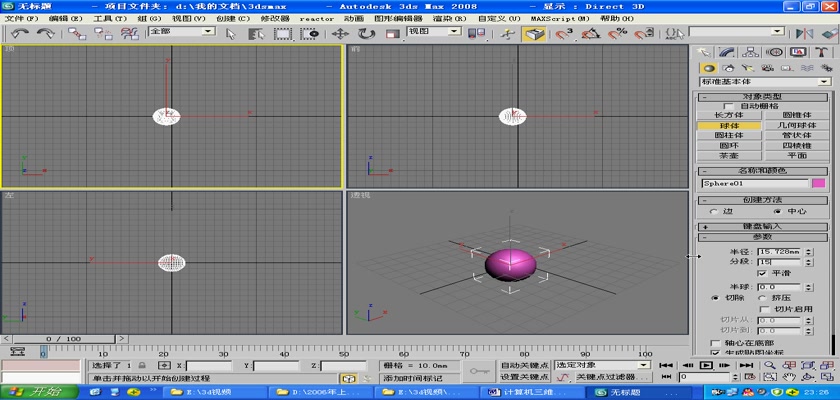Open the Select by Name tool

[257, 34]
